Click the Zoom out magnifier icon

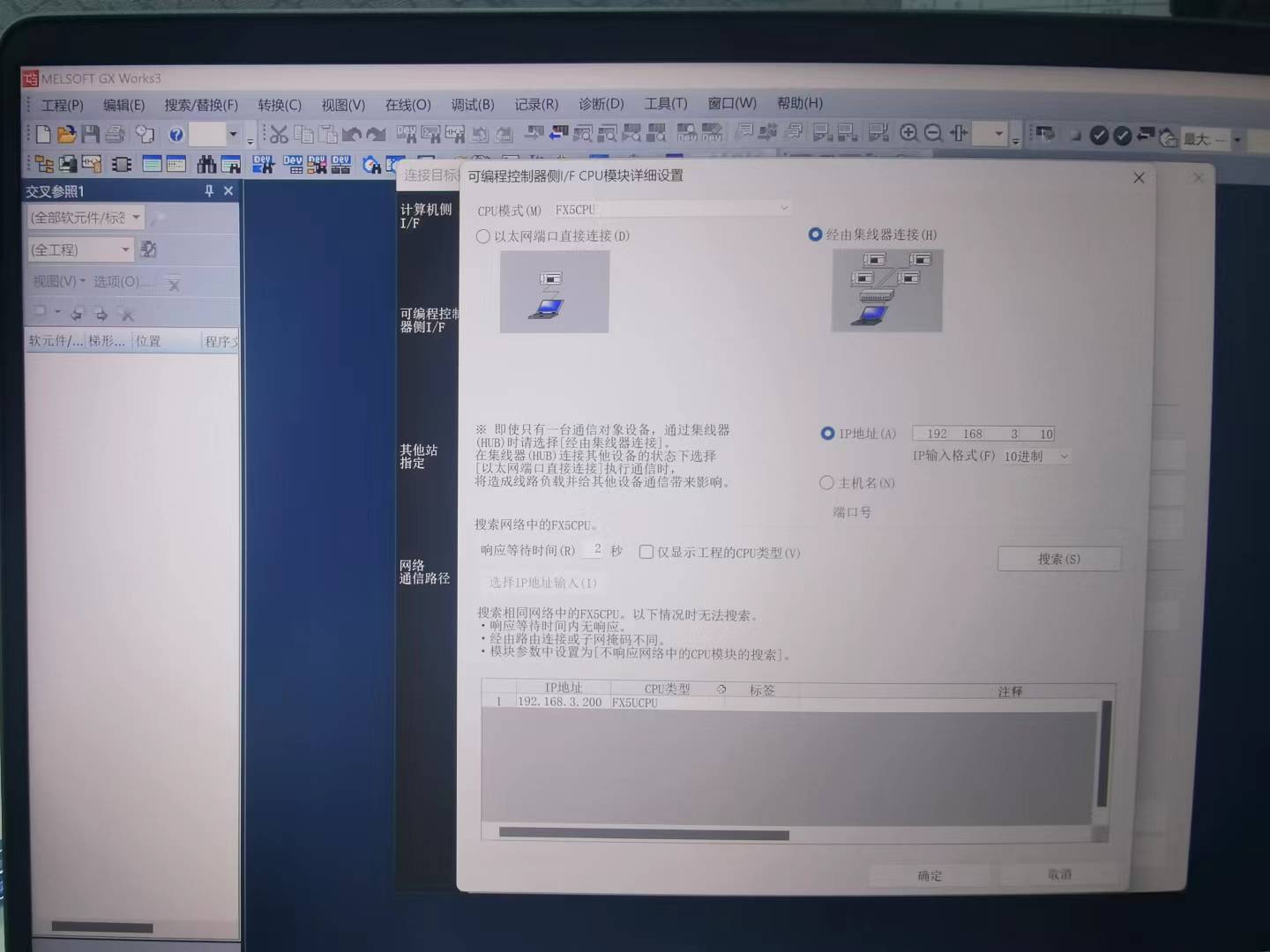[933, 133]
